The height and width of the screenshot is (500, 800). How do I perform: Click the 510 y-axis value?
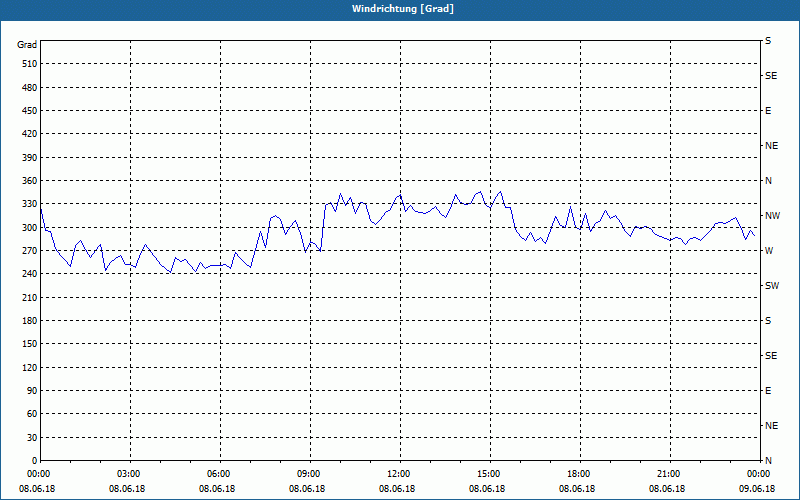pyautogui.click(x=30, y=64)
